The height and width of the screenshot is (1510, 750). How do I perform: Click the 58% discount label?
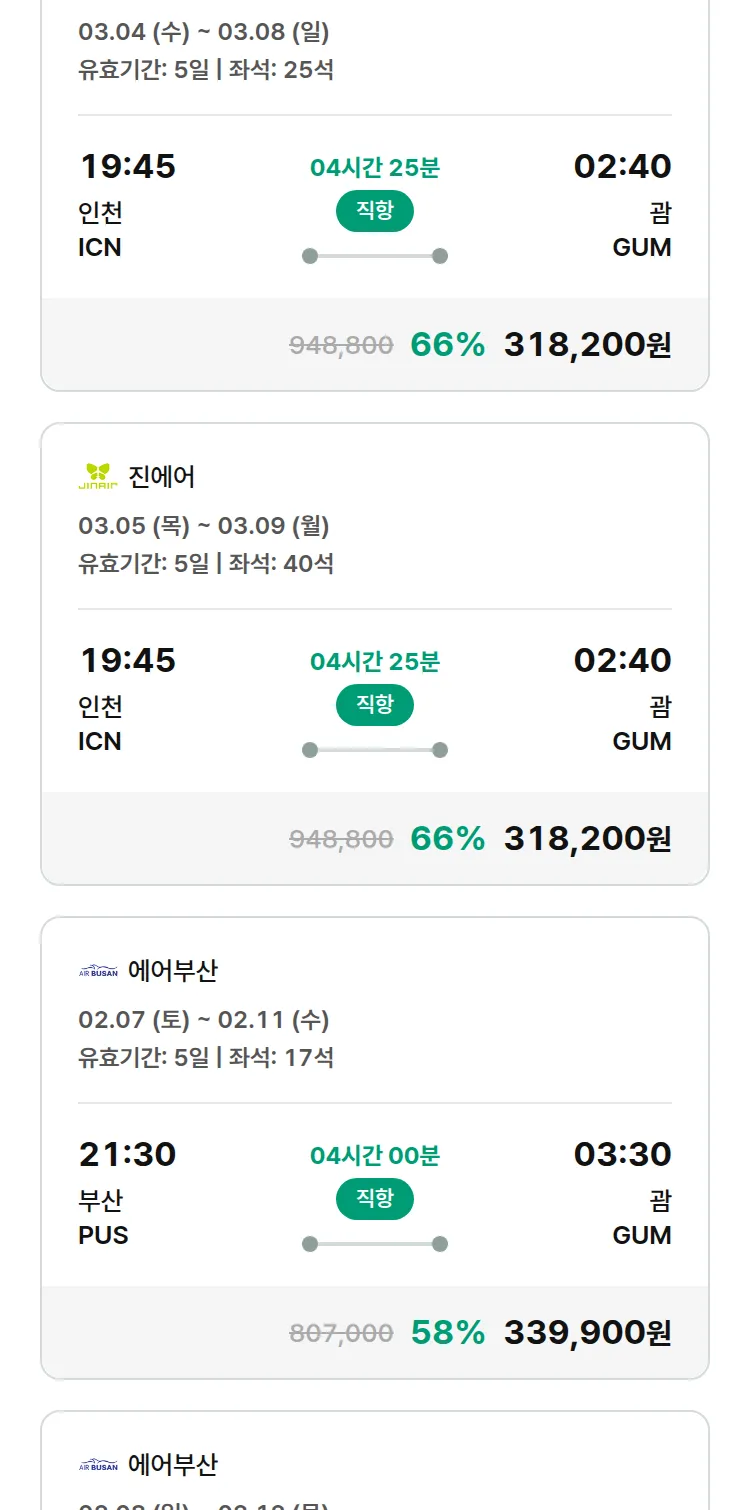click(447, 1332)
